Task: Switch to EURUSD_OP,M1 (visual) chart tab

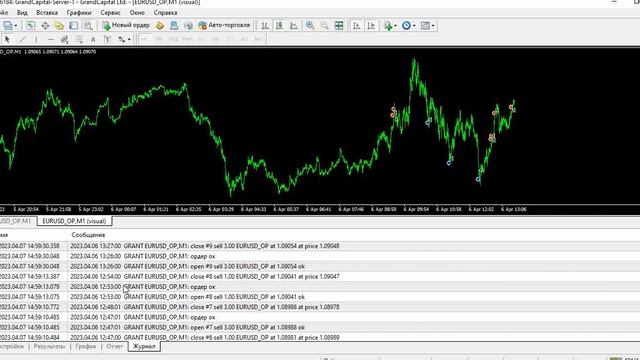Action: click(74, 221)
